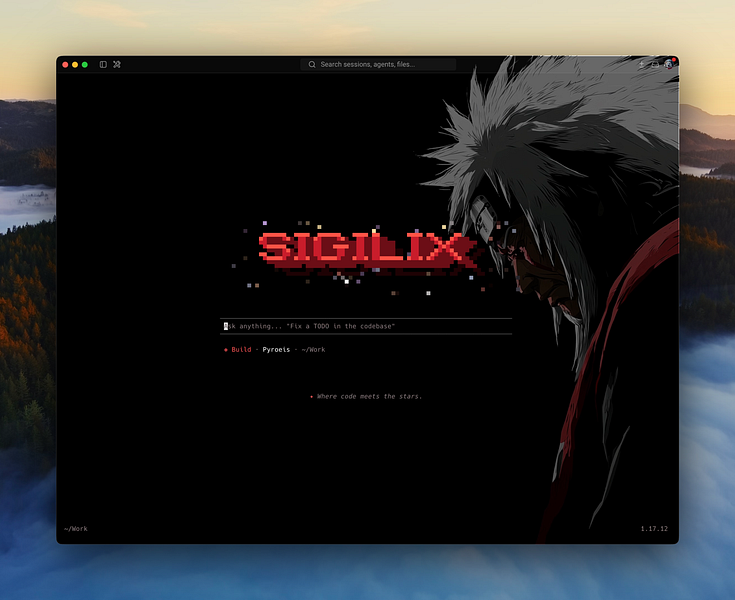Viewport: 735px width, 600px height.
Task: Click the sparkle plus icon in title bar
Action: click(x=642, y=64)
